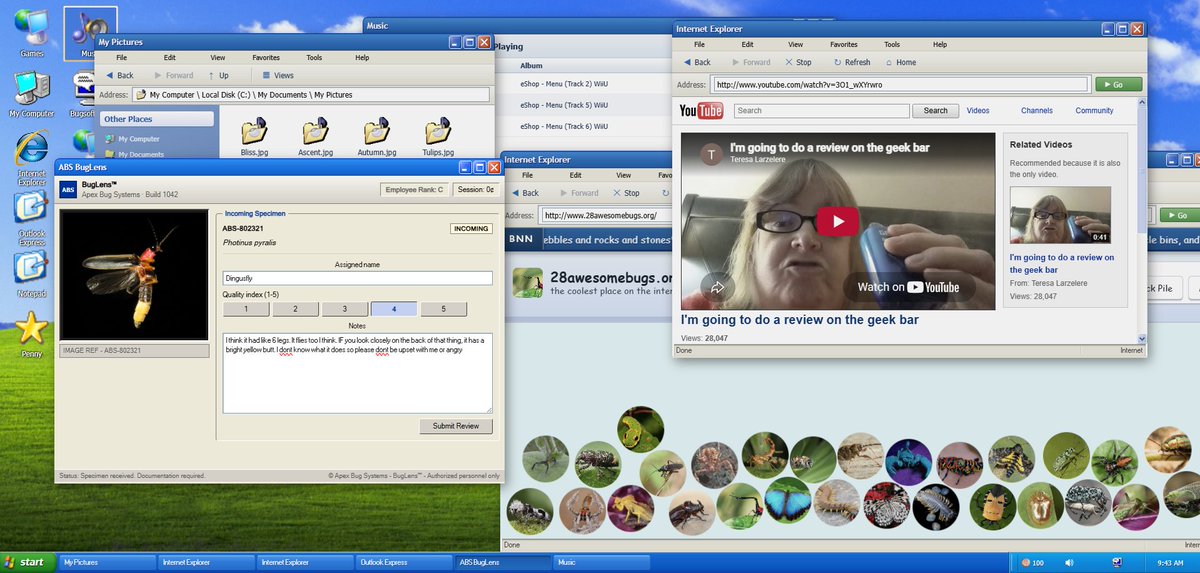The width and height of the screenshot is (1200, 573).
Task: Click the 28awesomebugs site logo icon
Action: pyautogui.click(x=527, y=283)
